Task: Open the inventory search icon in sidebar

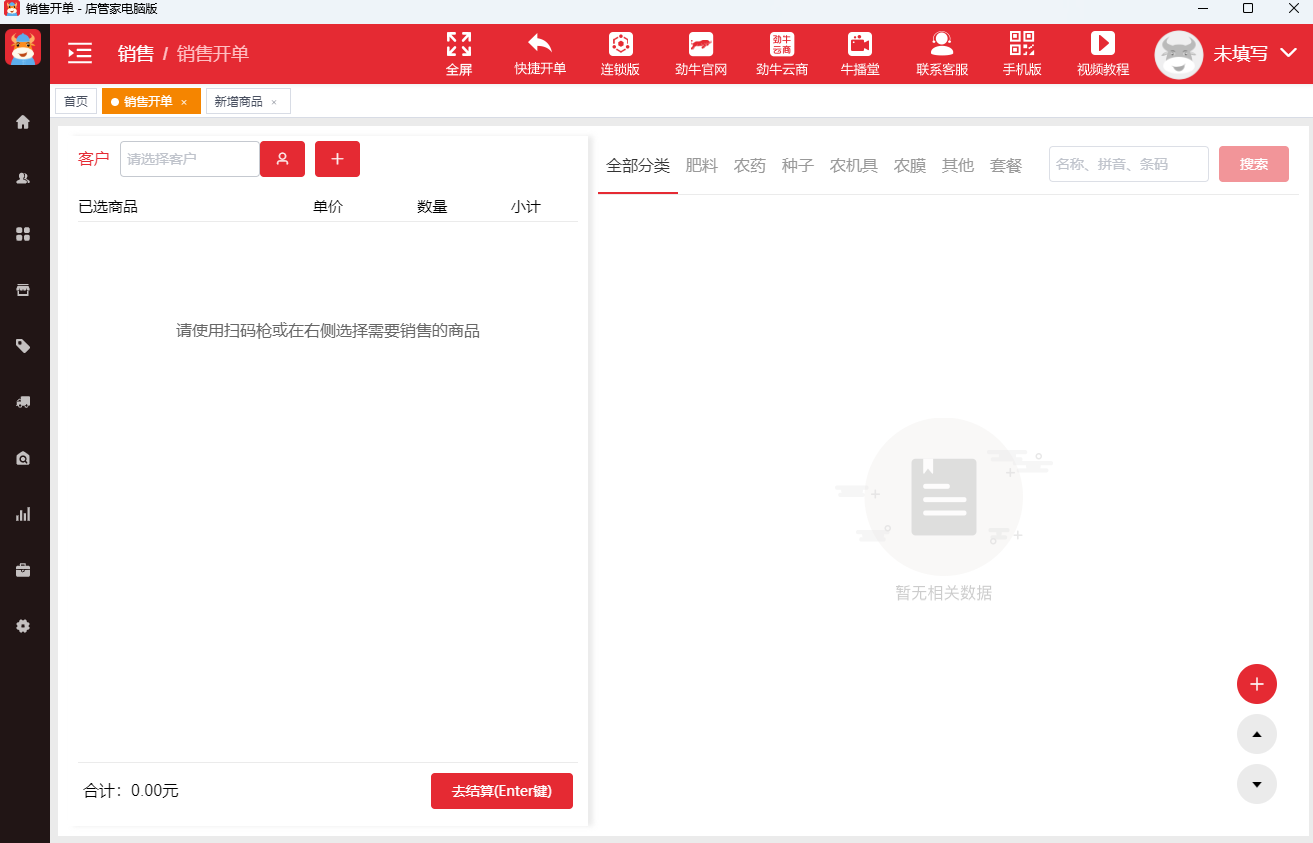Action: pos(23,458)
